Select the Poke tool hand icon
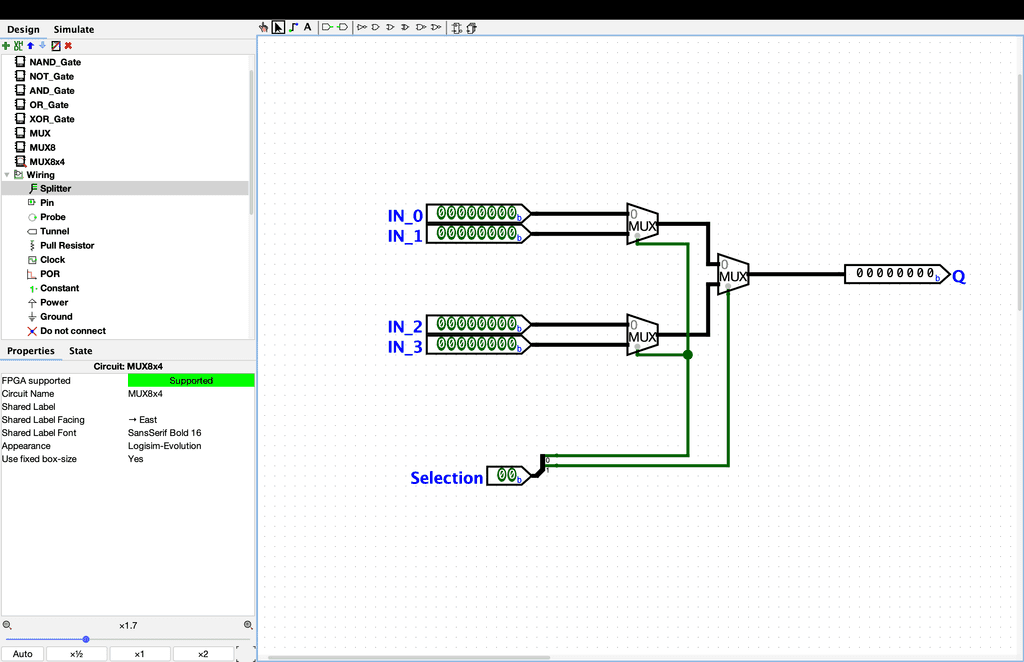The height and width of the screenshot is (662, 1024). (264, 27)
